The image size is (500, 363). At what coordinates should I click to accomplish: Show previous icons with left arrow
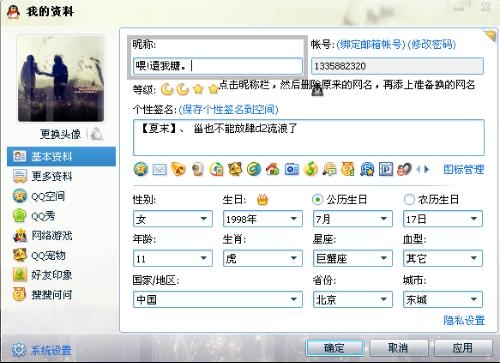418,170
